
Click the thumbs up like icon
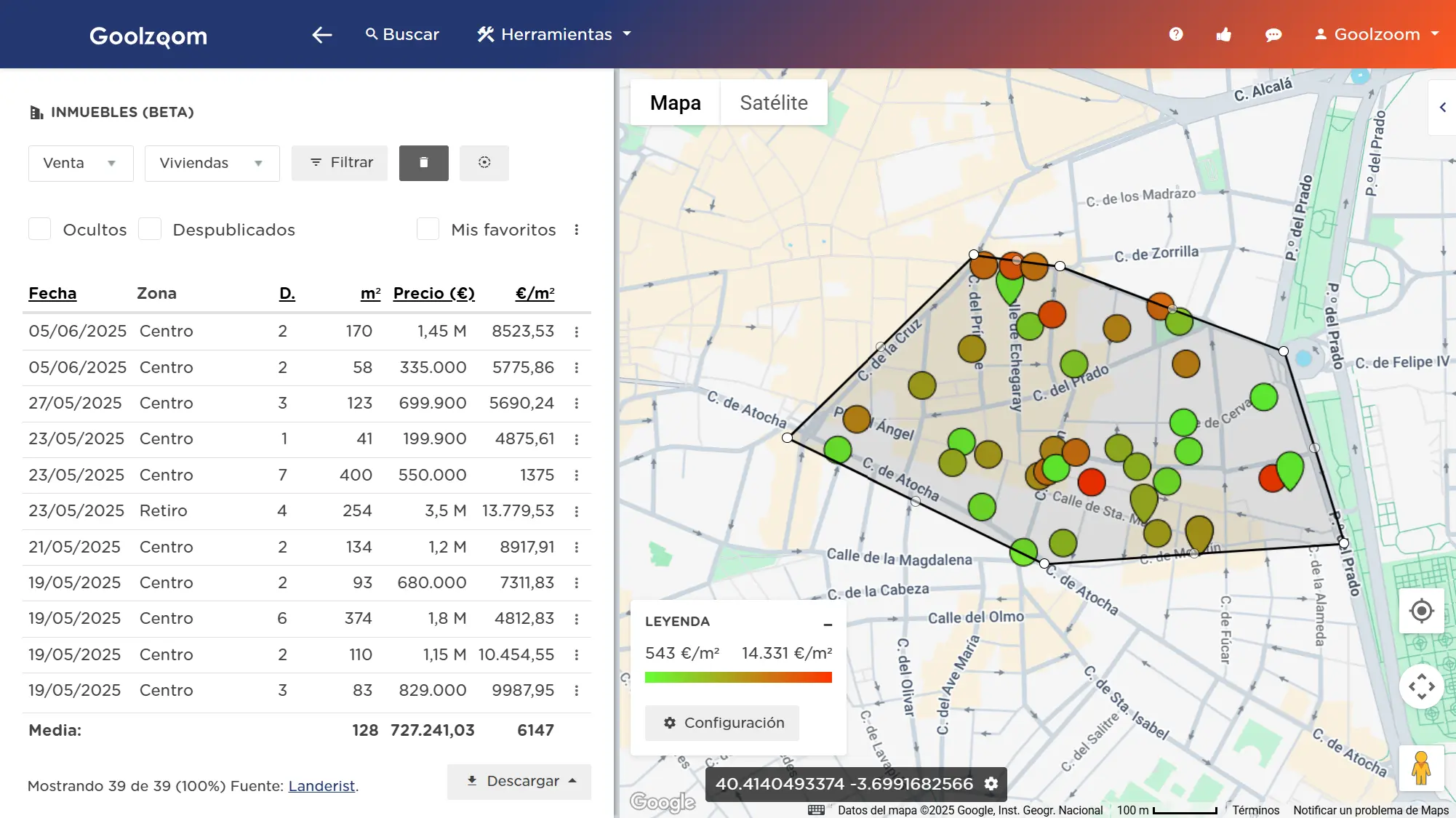pos(1224,34)
